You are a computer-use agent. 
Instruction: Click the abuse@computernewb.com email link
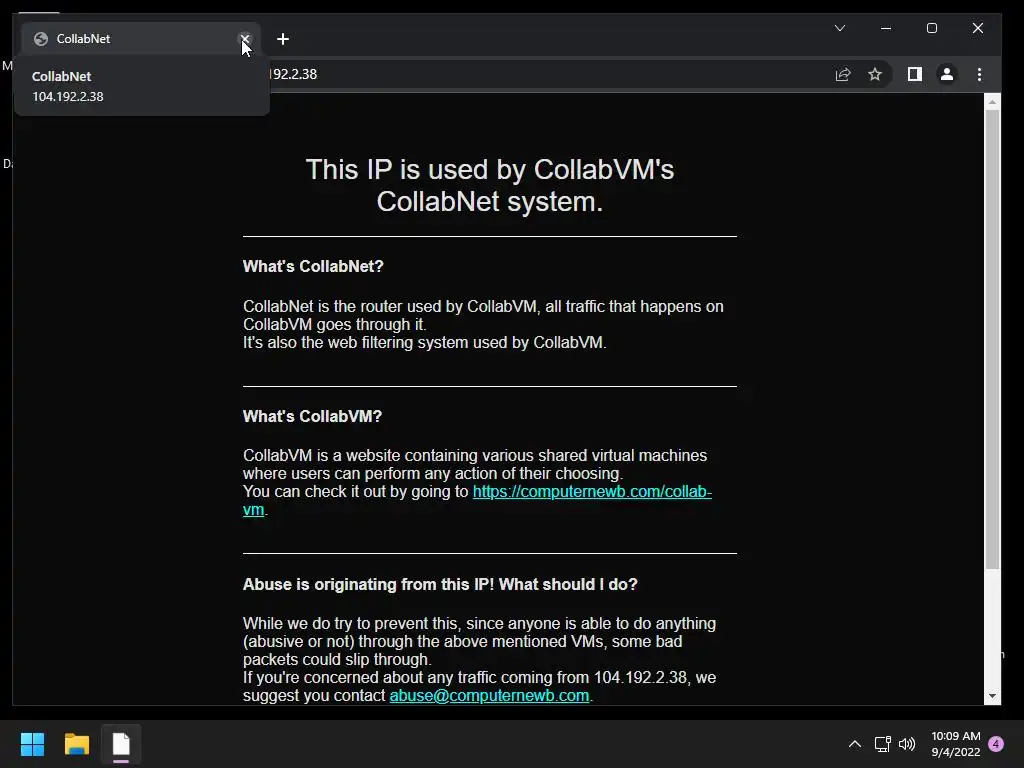[x=489, y=696]
